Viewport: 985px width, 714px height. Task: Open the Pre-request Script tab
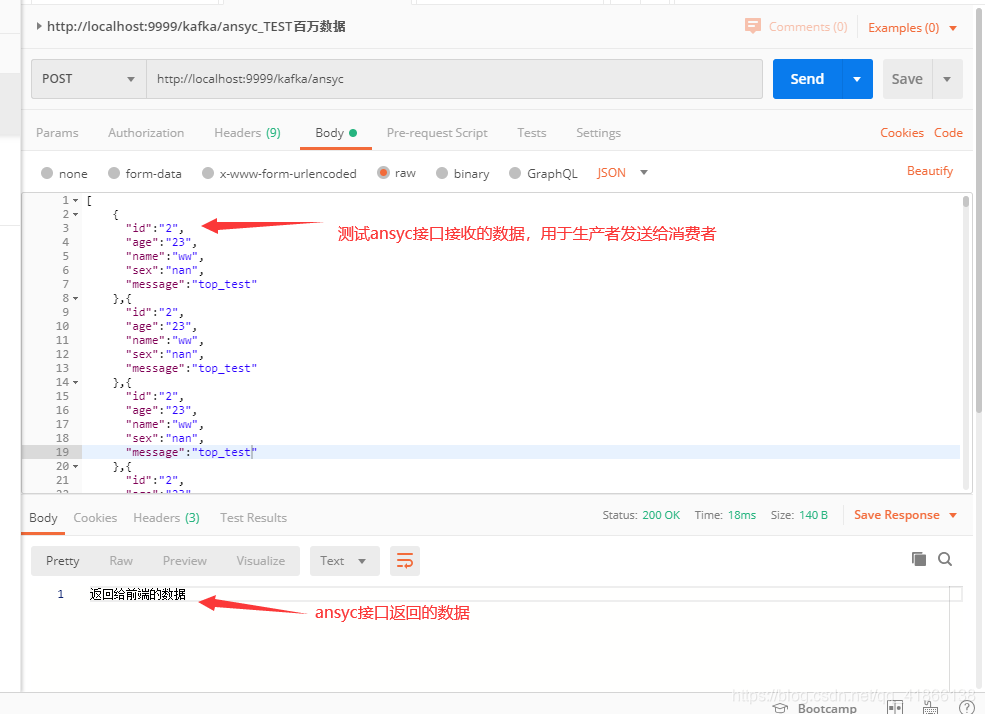437,133
